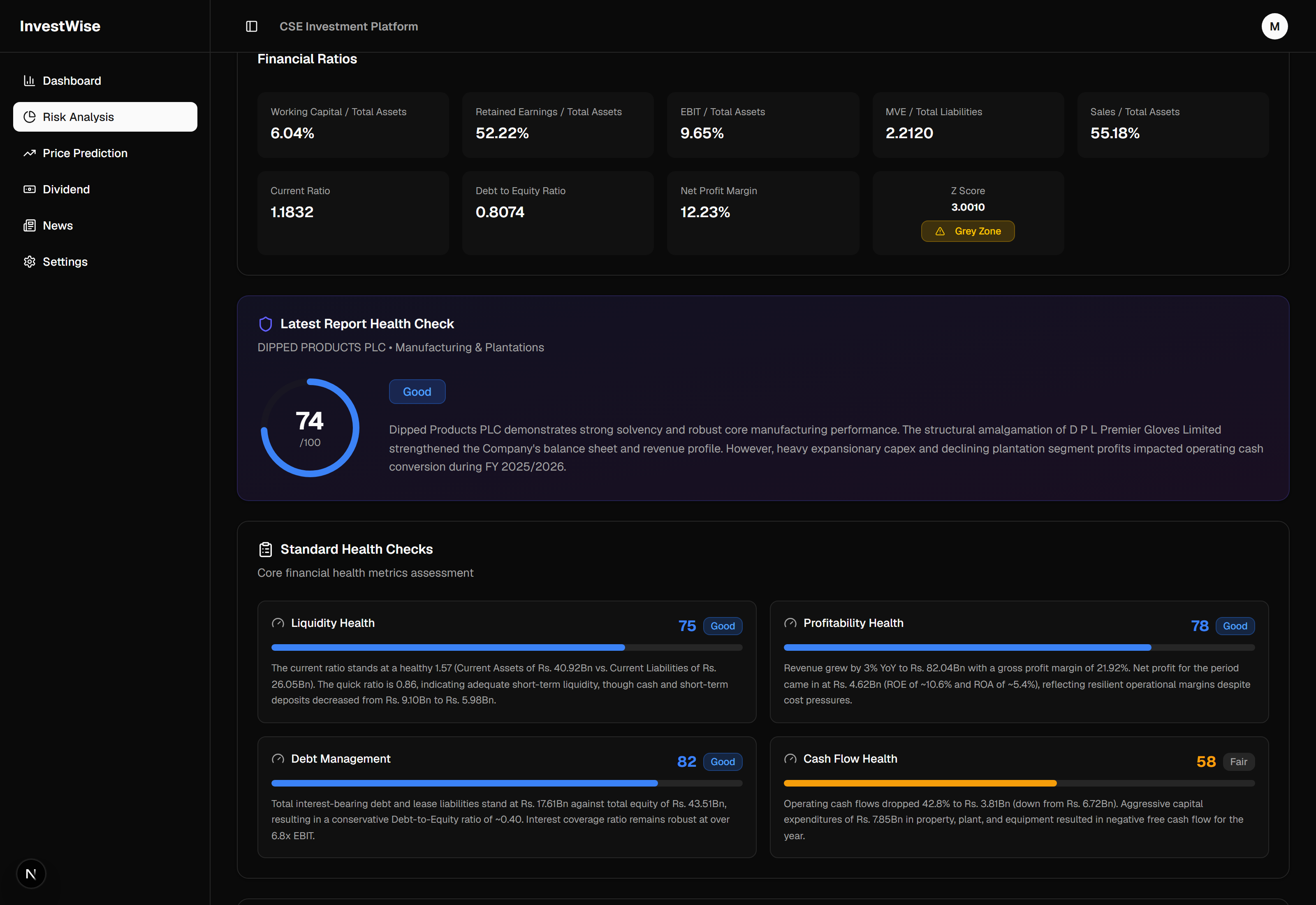Click the 74/100 circular score gauge
The image size is (1316, 905).
[x=310, y=428]
